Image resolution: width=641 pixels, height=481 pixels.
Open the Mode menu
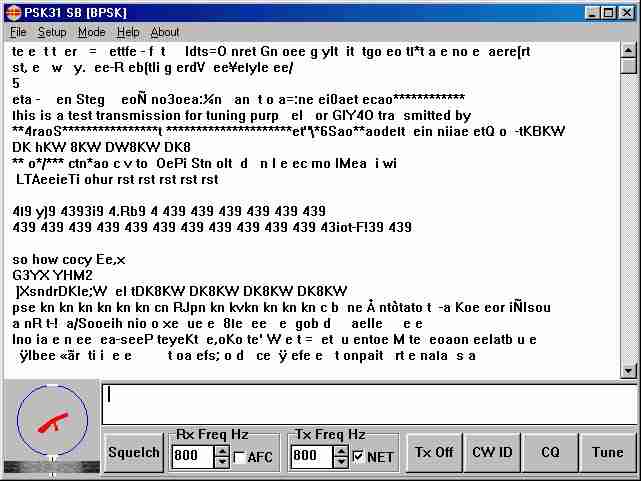coord(91,32)
